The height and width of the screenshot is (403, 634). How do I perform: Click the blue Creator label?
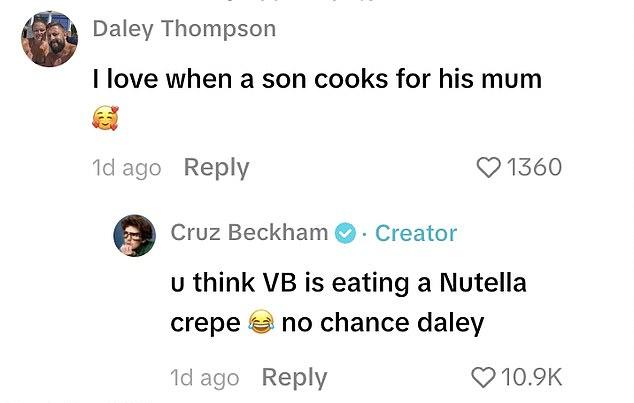tap(416, 233)
